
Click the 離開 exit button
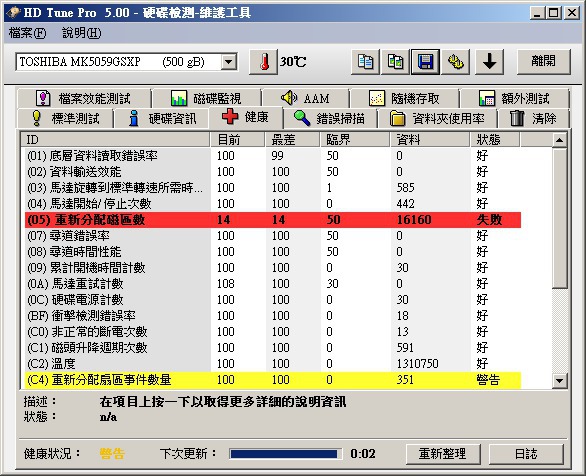pos(543,61)
